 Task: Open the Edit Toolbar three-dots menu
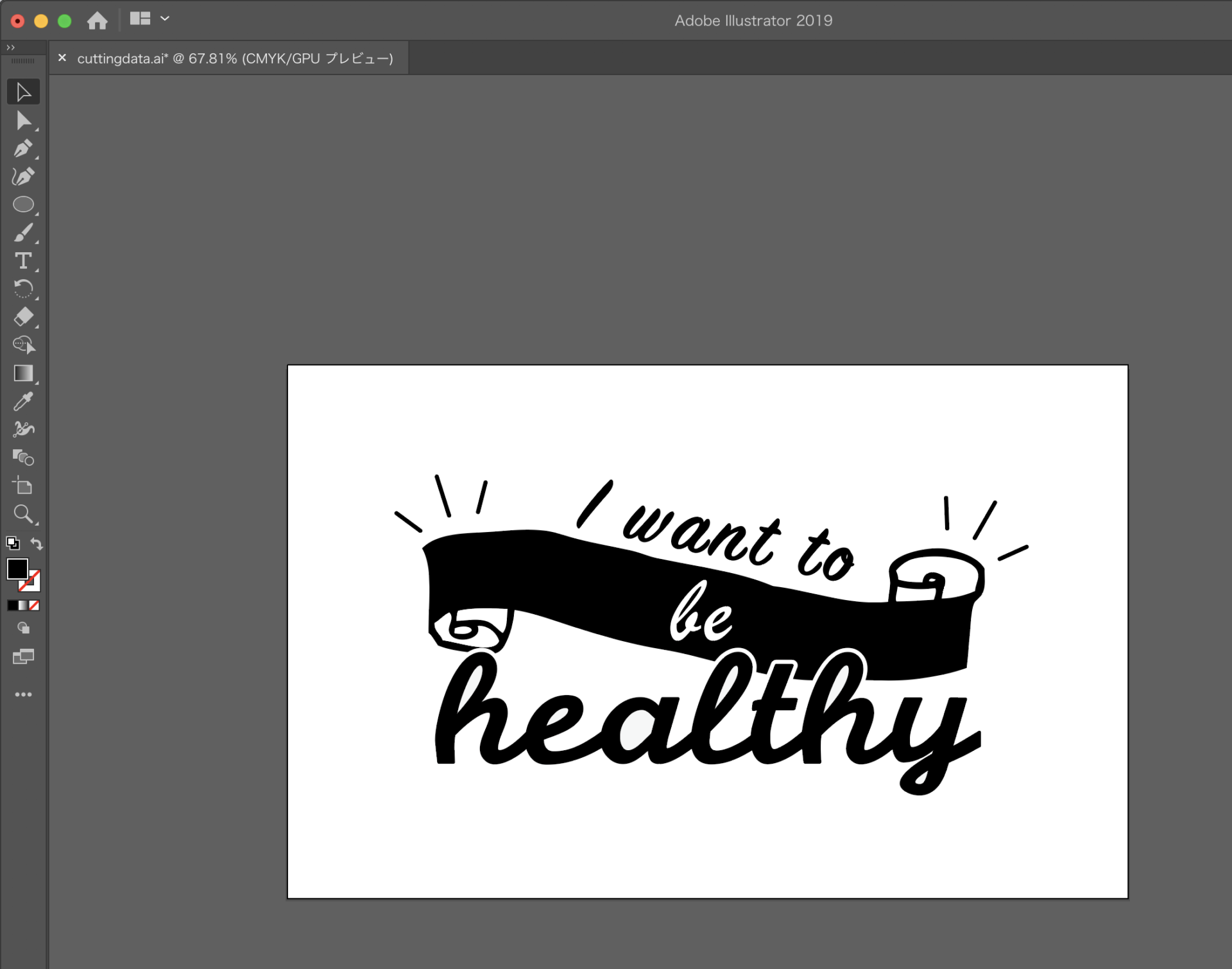(x=23, y=694)
